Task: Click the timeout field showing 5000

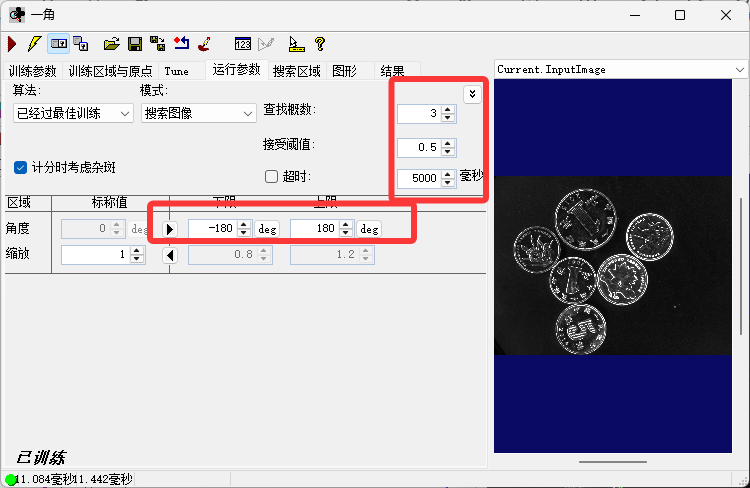Action: tap(419, 178)
